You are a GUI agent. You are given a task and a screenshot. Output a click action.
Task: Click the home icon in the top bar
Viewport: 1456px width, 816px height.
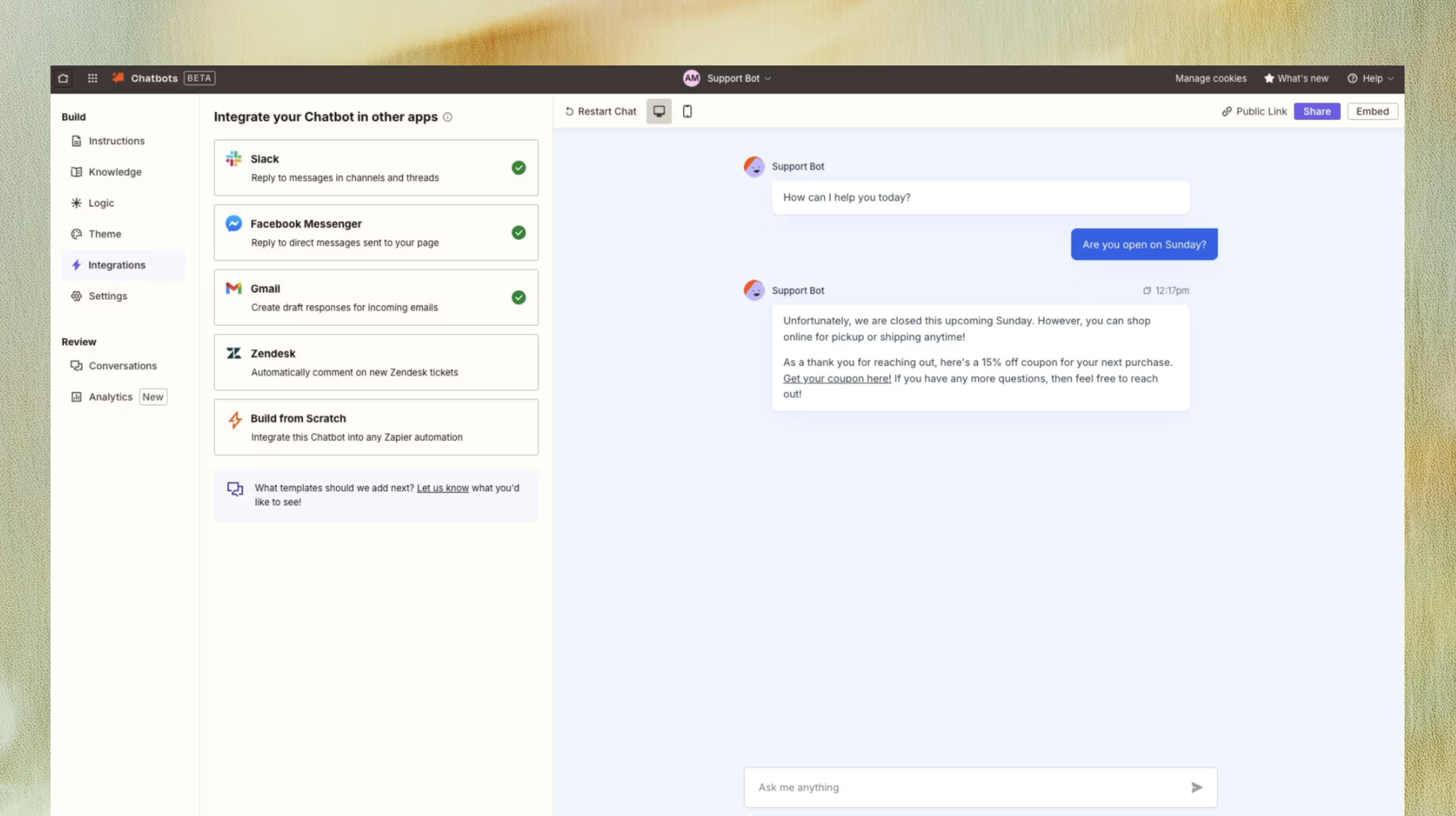(63, 78)
